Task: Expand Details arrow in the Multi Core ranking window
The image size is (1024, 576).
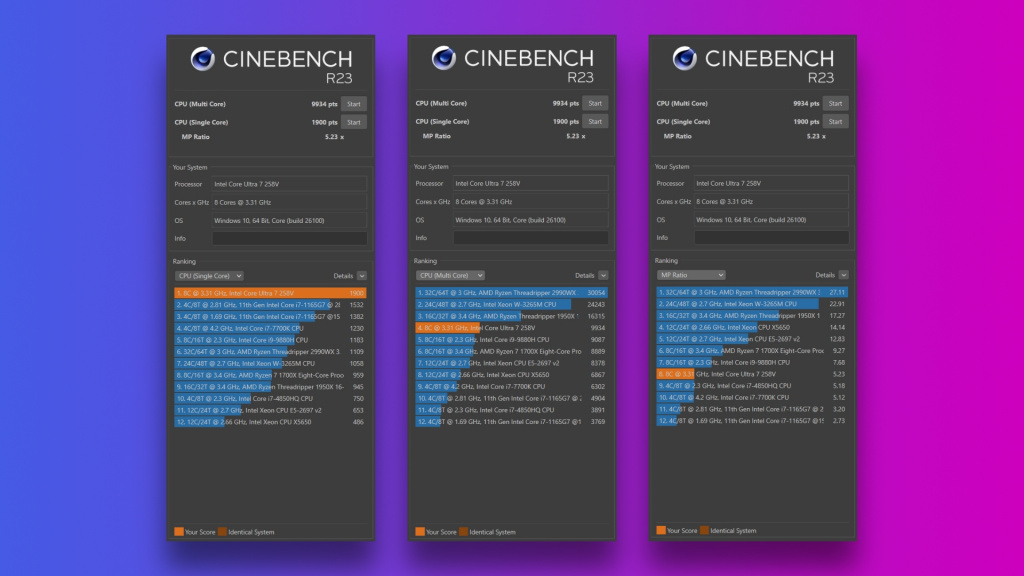Action: [603, 276]
